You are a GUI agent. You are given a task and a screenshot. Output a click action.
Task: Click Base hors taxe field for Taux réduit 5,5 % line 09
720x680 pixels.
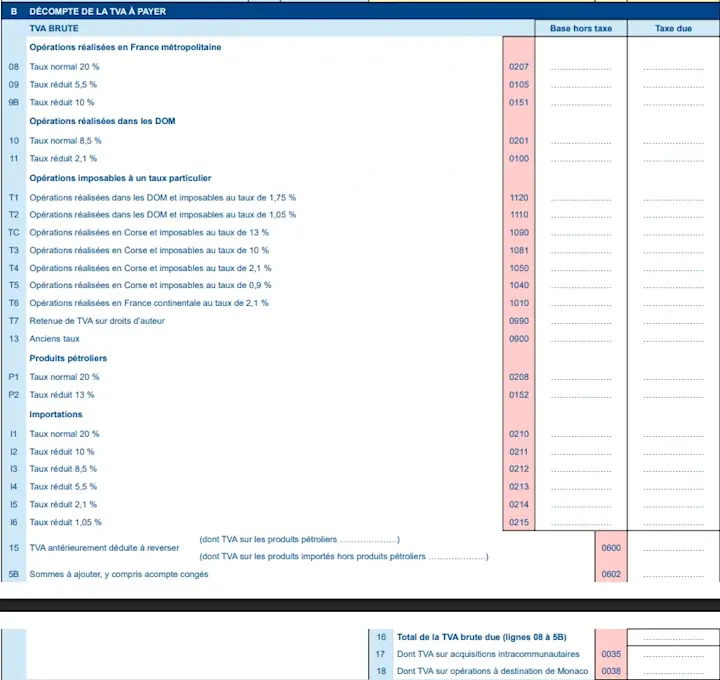coord(581,85)
